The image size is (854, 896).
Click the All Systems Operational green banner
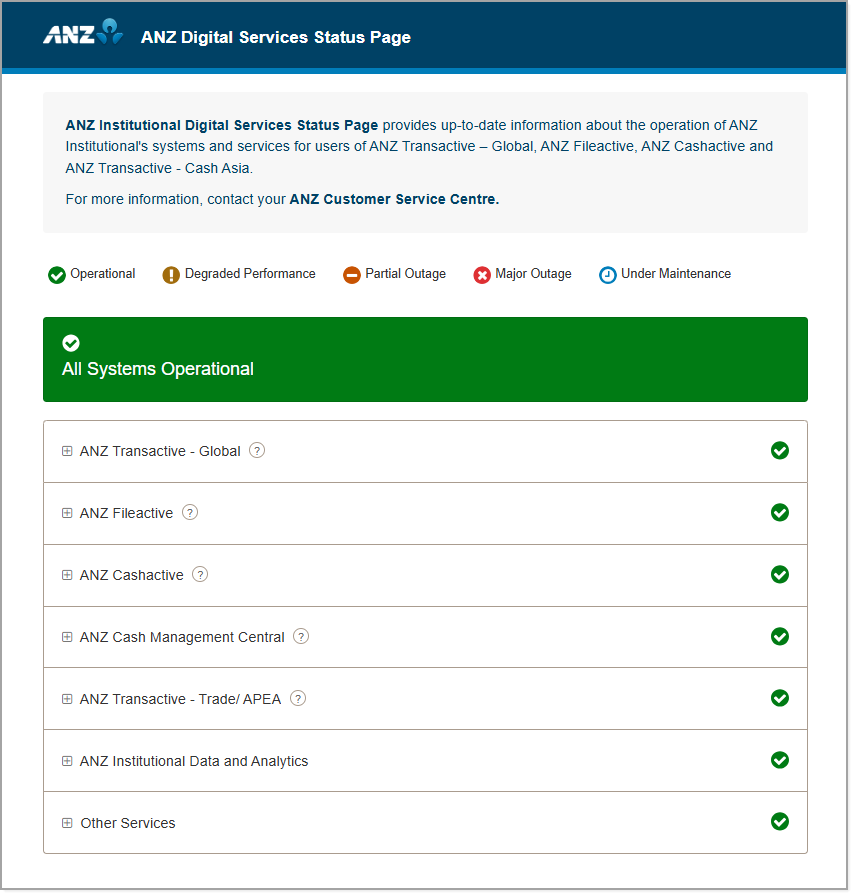[x=425, y=359]
